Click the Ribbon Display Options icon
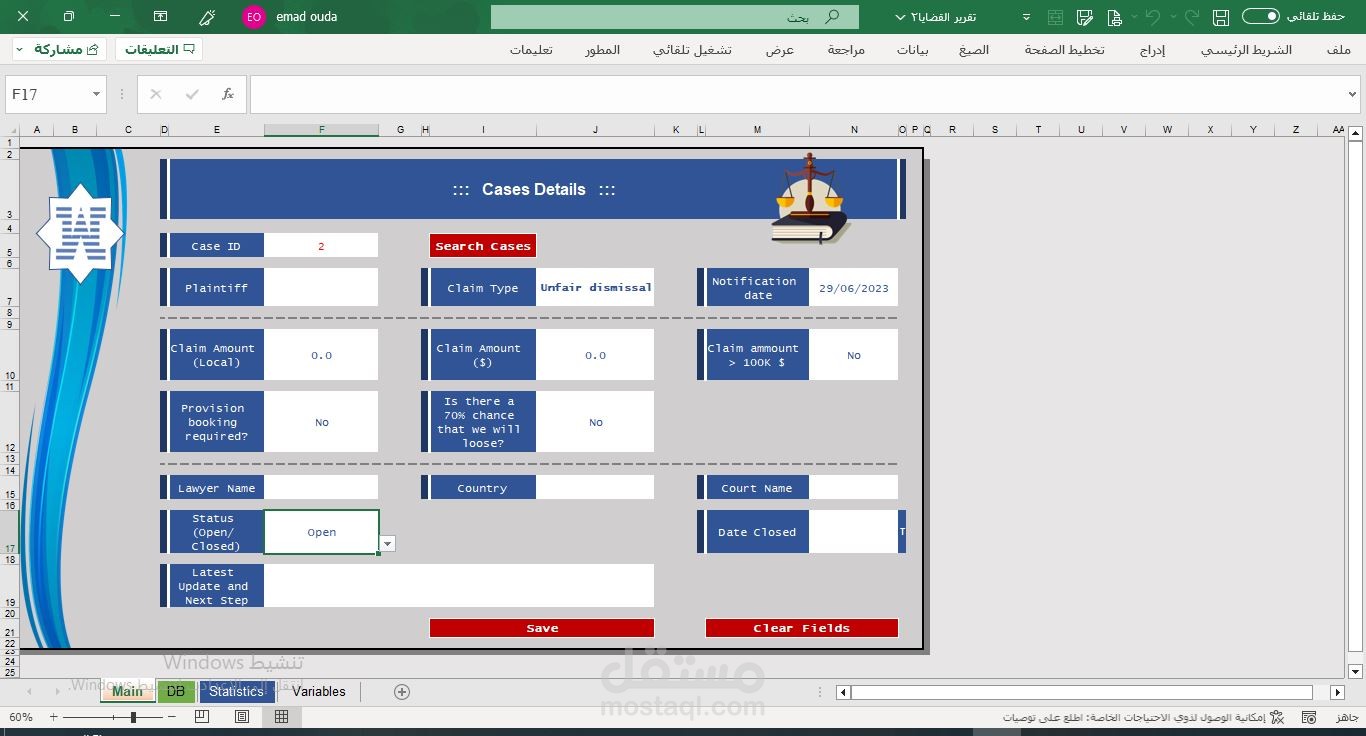1366x736 pixels. click(x=160, y=17)
